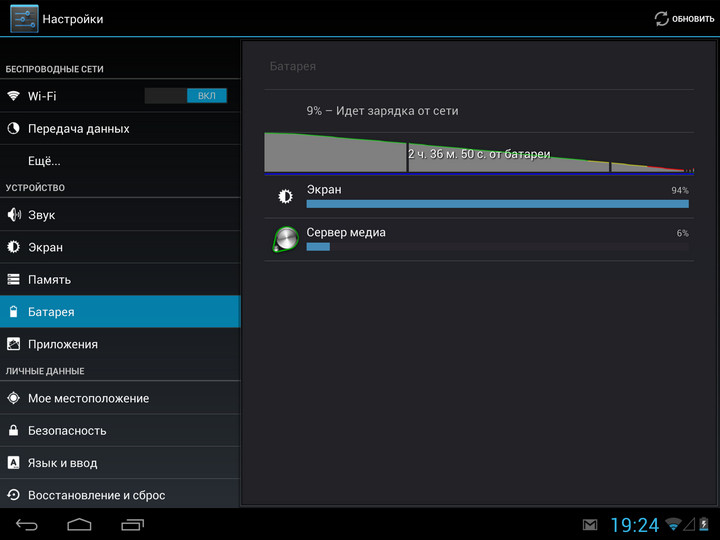
Task: Open Экран 94% battery usage details
Action: (x=479, y=197)
